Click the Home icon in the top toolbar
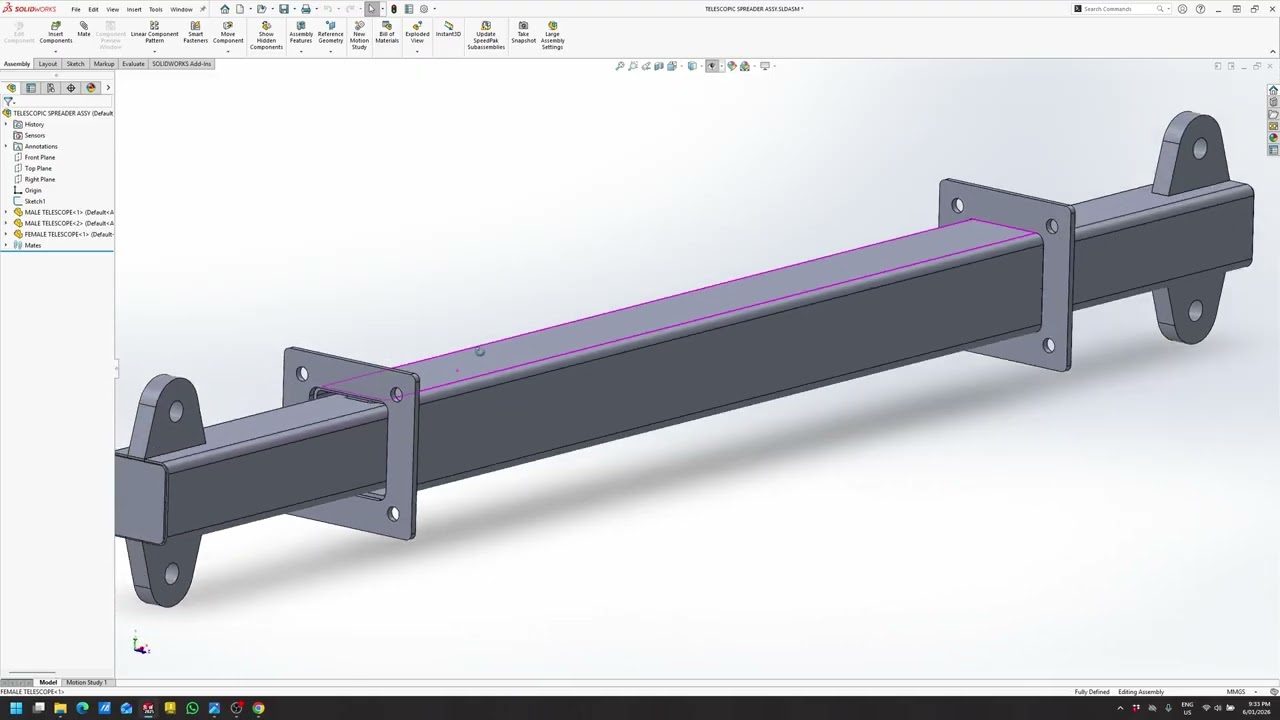The image size is (1280, 720). (224, 9)
